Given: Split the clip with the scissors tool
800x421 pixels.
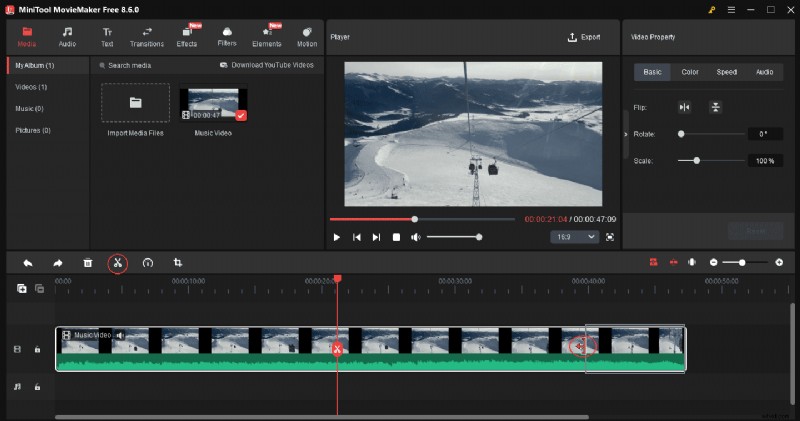Looking at the screenshot, I should [117, 263].
